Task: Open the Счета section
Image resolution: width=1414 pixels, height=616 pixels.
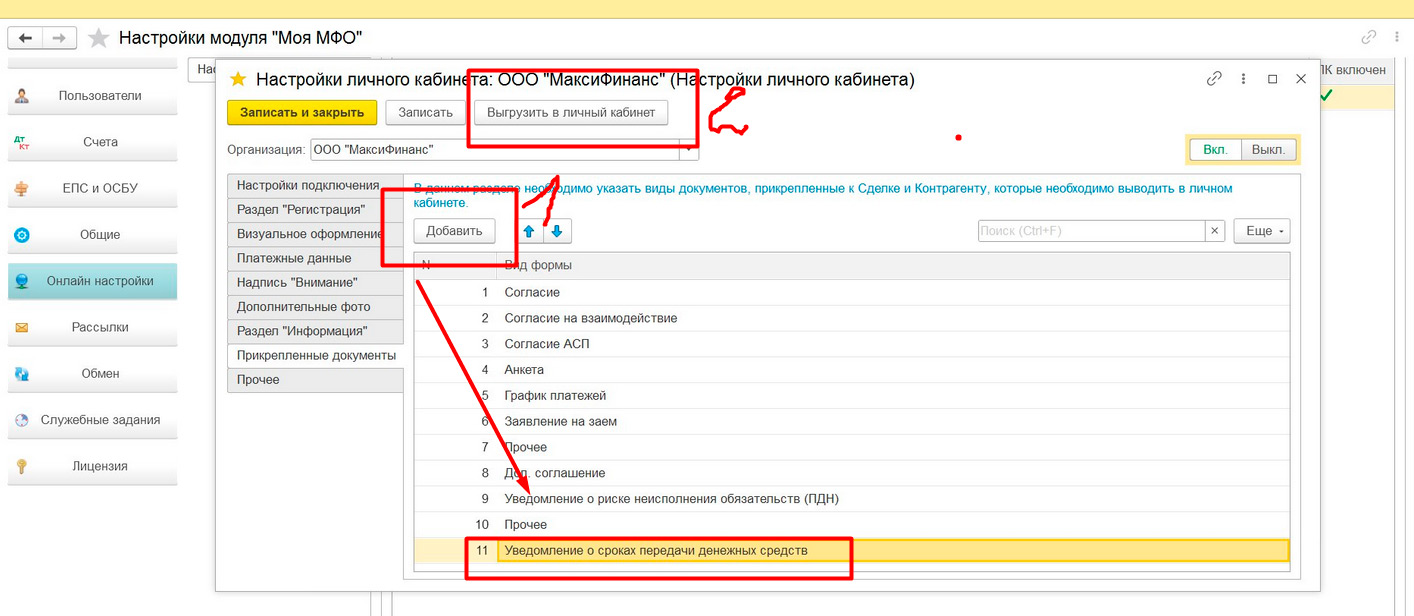Action: [x=93, y=142]
